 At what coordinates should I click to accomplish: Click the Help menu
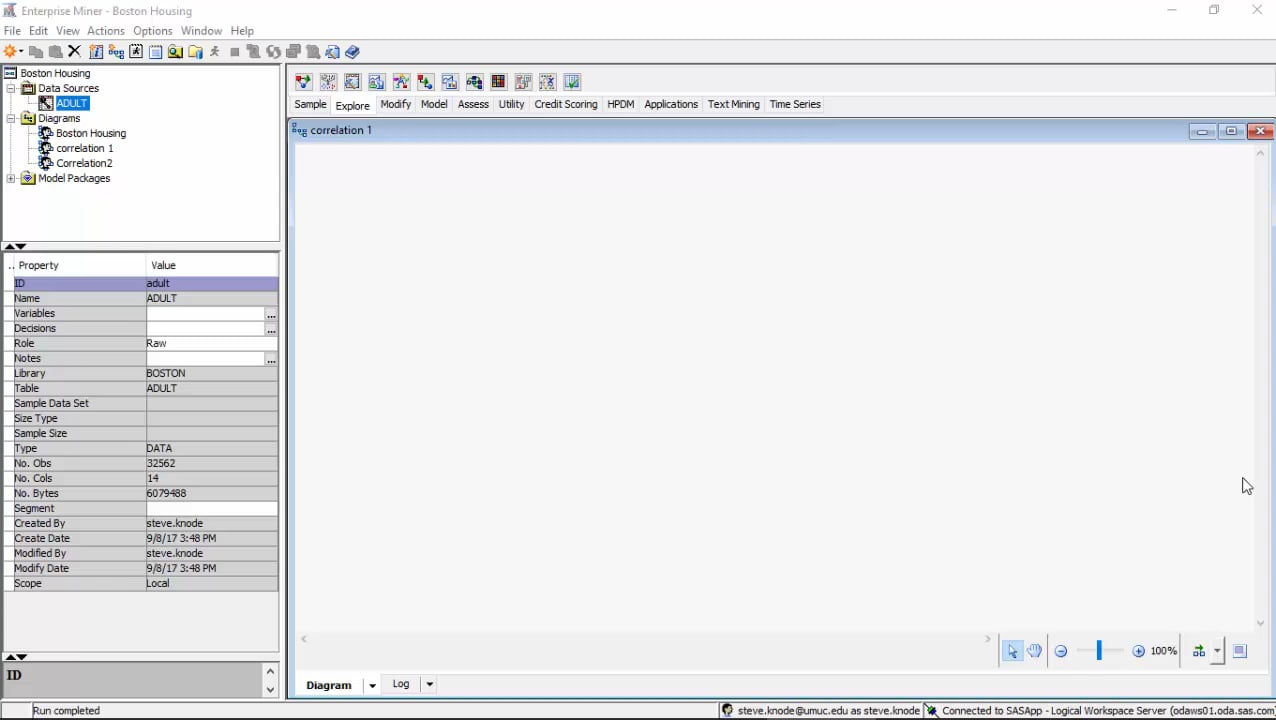[242, 31]
